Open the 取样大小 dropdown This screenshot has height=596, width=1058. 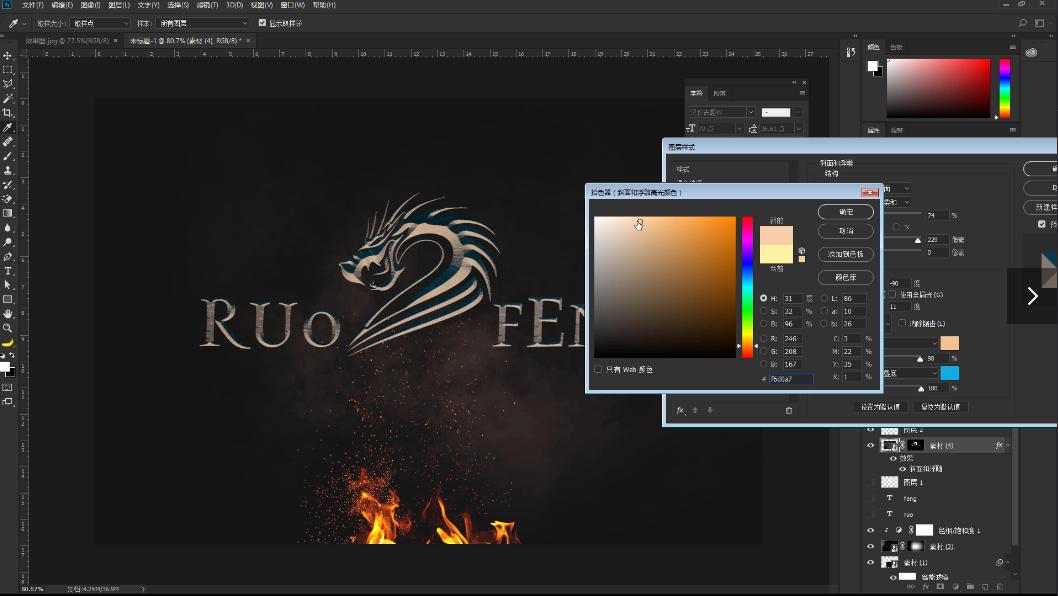point(100,23)
